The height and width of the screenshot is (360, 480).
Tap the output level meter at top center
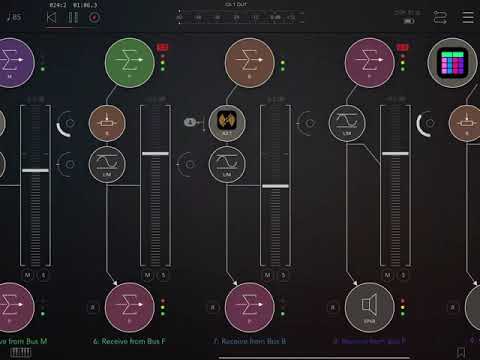[x=240, y=17]
